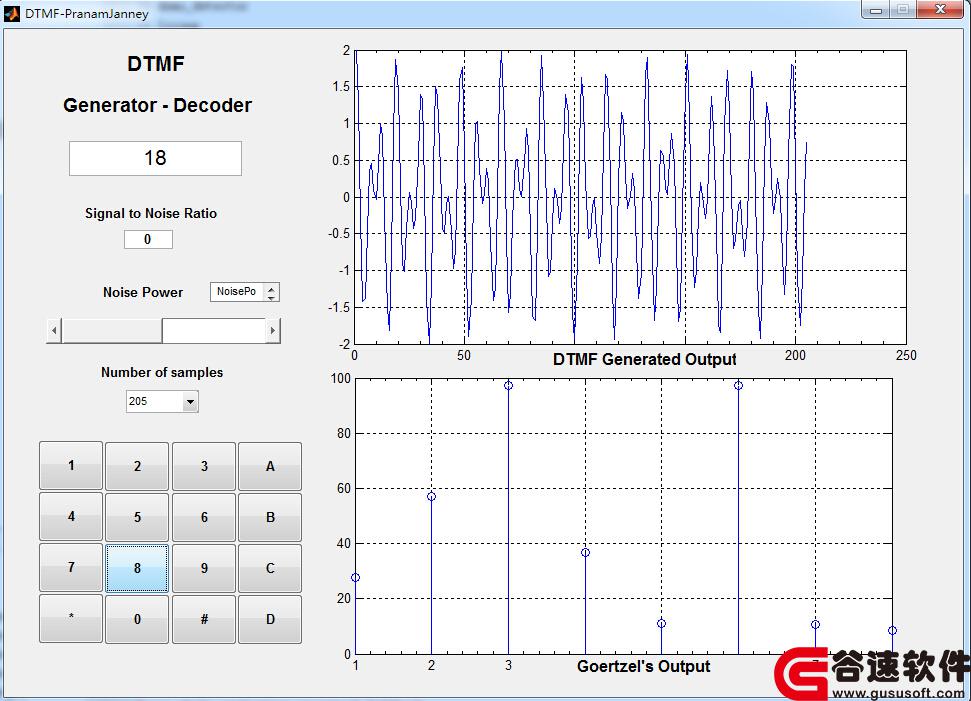Maximize the DTMF-PranamJanney window
971x701 pixels.
click(x=903, y=10)
